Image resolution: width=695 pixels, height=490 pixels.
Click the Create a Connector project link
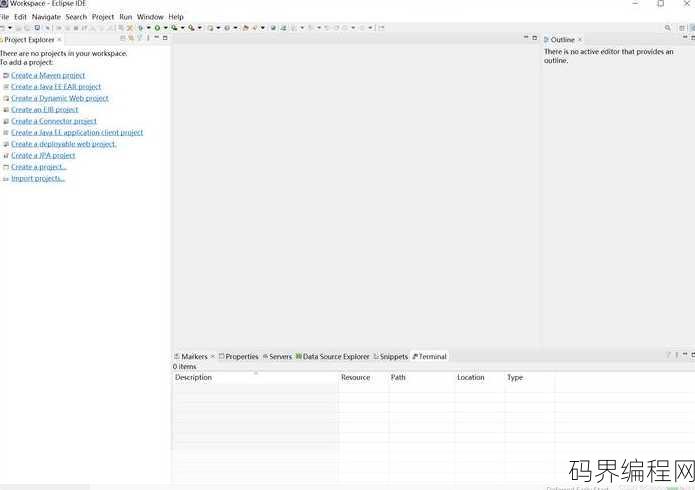pyautogui.click(x=54, y=121)
